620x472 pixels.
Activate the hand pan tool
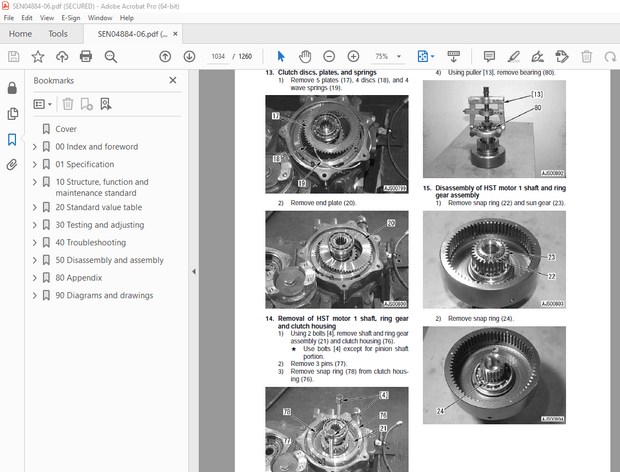click(x=305, y=57)
